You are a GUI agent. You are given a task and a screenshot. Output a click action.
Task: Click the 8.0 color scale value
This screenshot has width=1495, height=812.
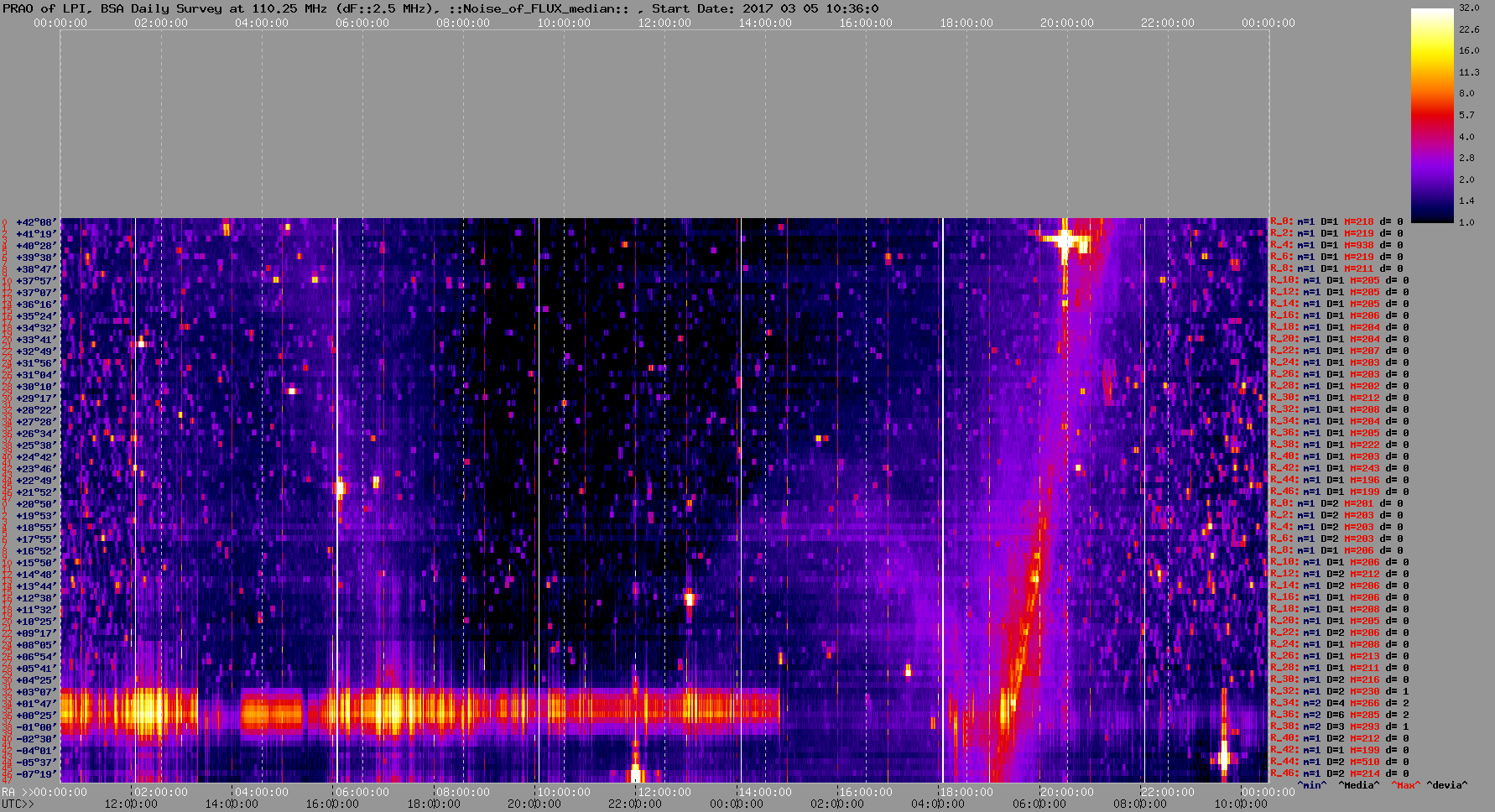[1466, 93]
